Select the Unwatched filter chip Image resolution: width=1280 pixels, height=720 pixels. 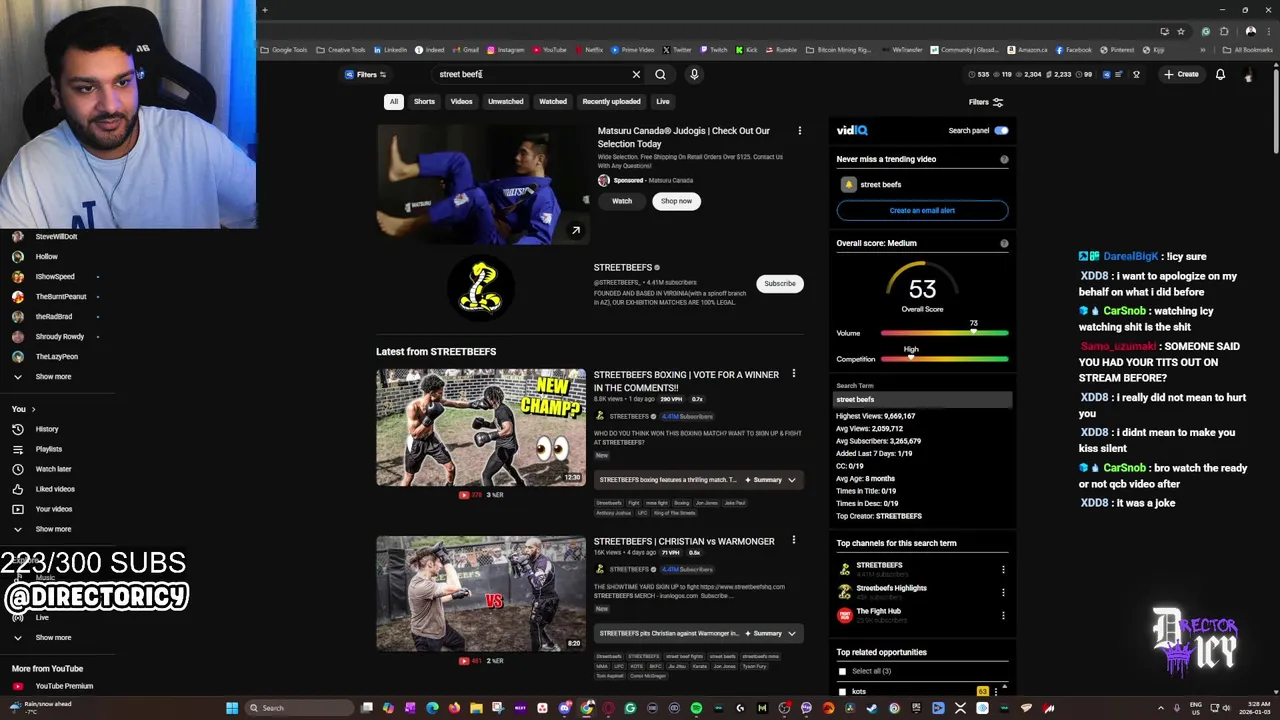pos(506,102)
